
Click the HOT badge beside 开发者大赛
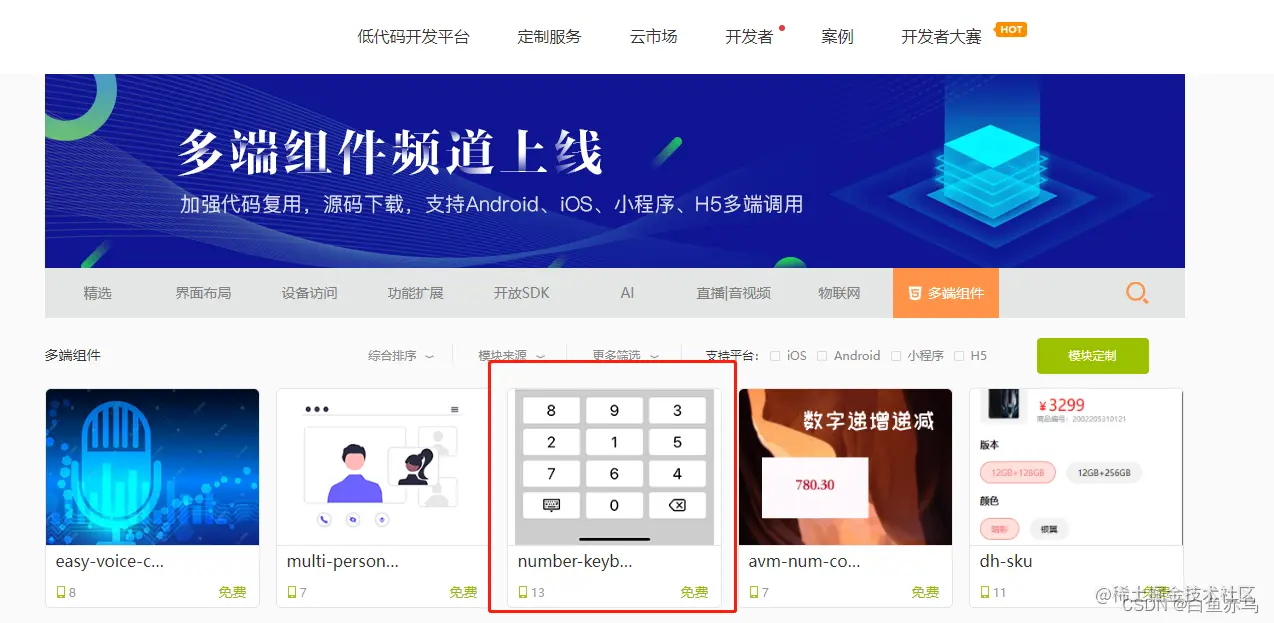(1011, 29)
